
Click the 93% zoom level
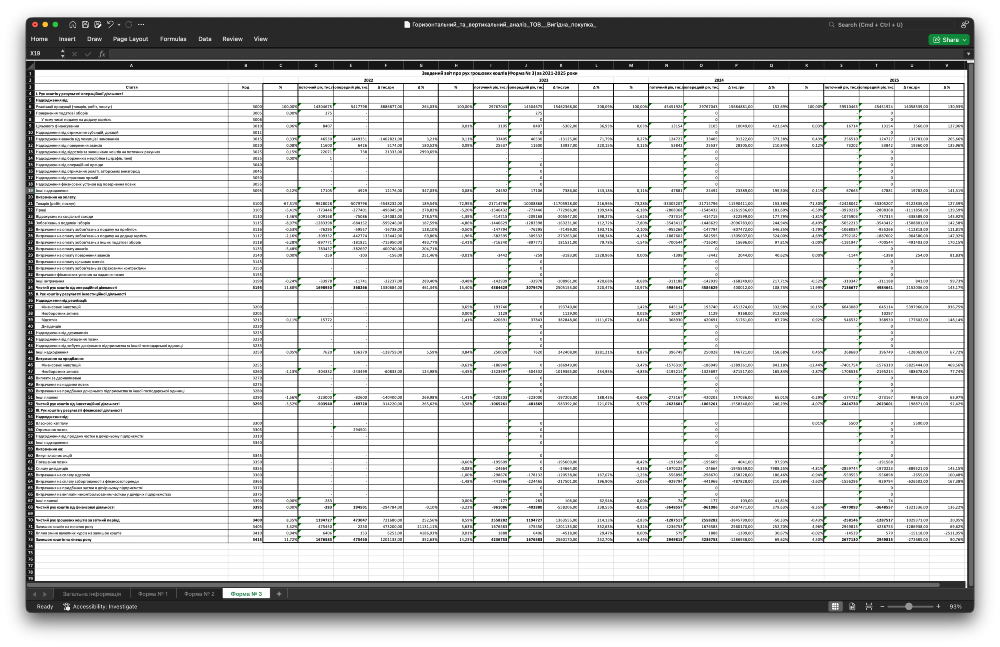955,607
